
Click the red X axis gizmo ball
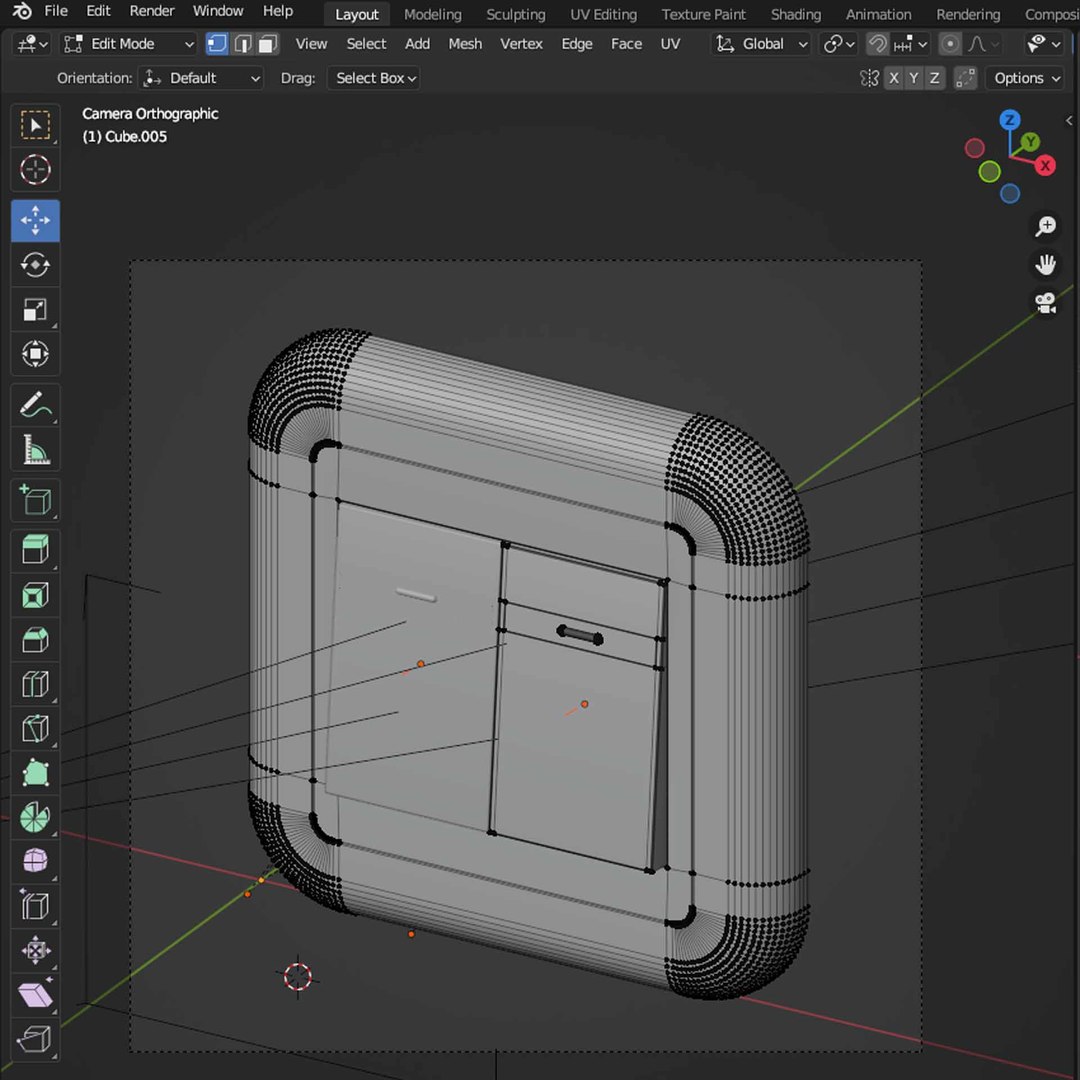[x=1046, y=166]
